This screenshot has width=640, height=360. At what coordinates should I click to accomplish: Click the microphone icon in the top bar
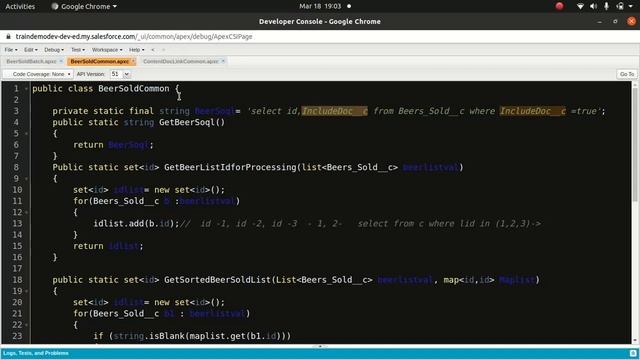point(607,7)
